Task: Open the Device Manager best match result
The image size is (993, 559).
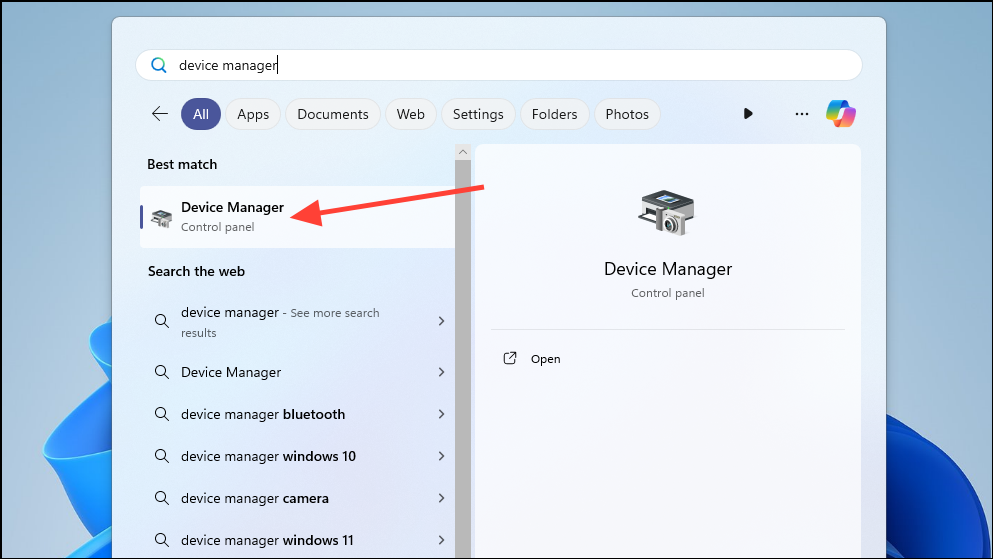Action: [x=297, y=217]
